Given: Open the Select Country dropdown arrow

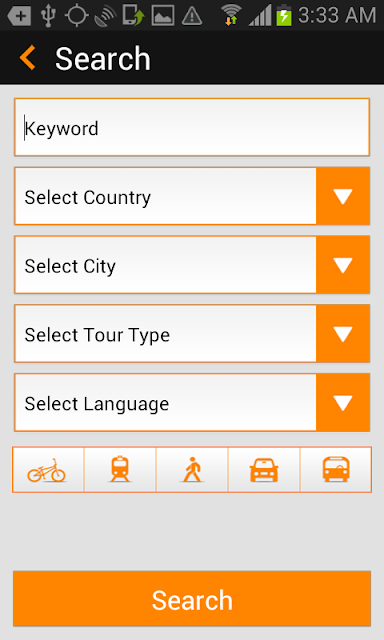Looking at the screenshot, I should tap(343, 196).
